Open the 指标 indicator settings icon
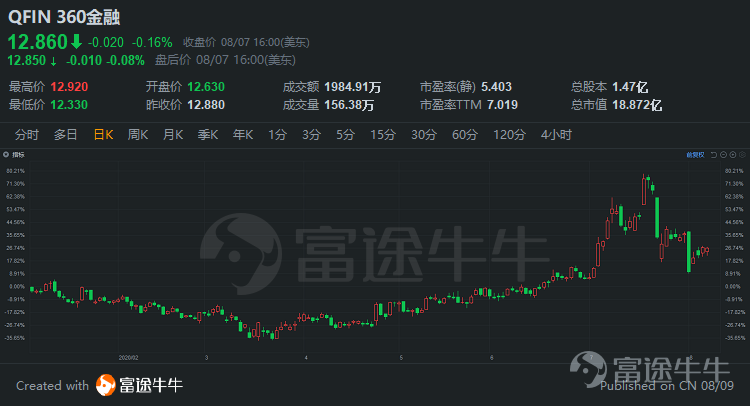 point(6,154)
